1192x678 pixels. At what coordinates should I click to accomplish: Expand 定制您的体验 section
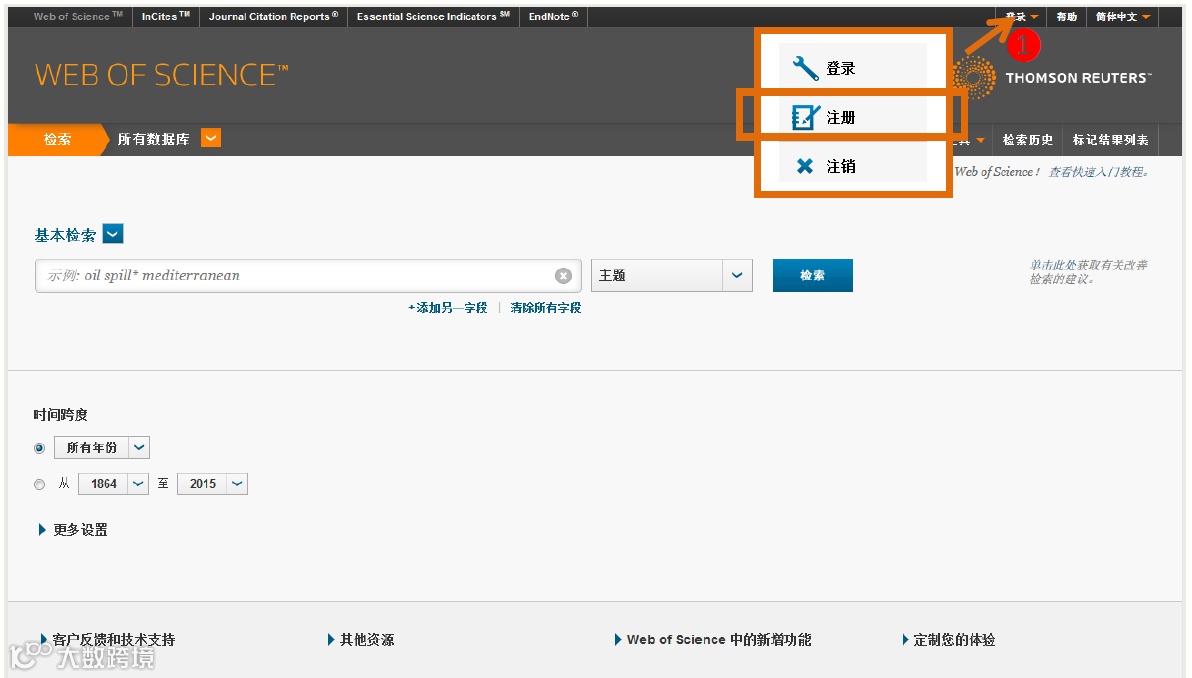point(949,640)
